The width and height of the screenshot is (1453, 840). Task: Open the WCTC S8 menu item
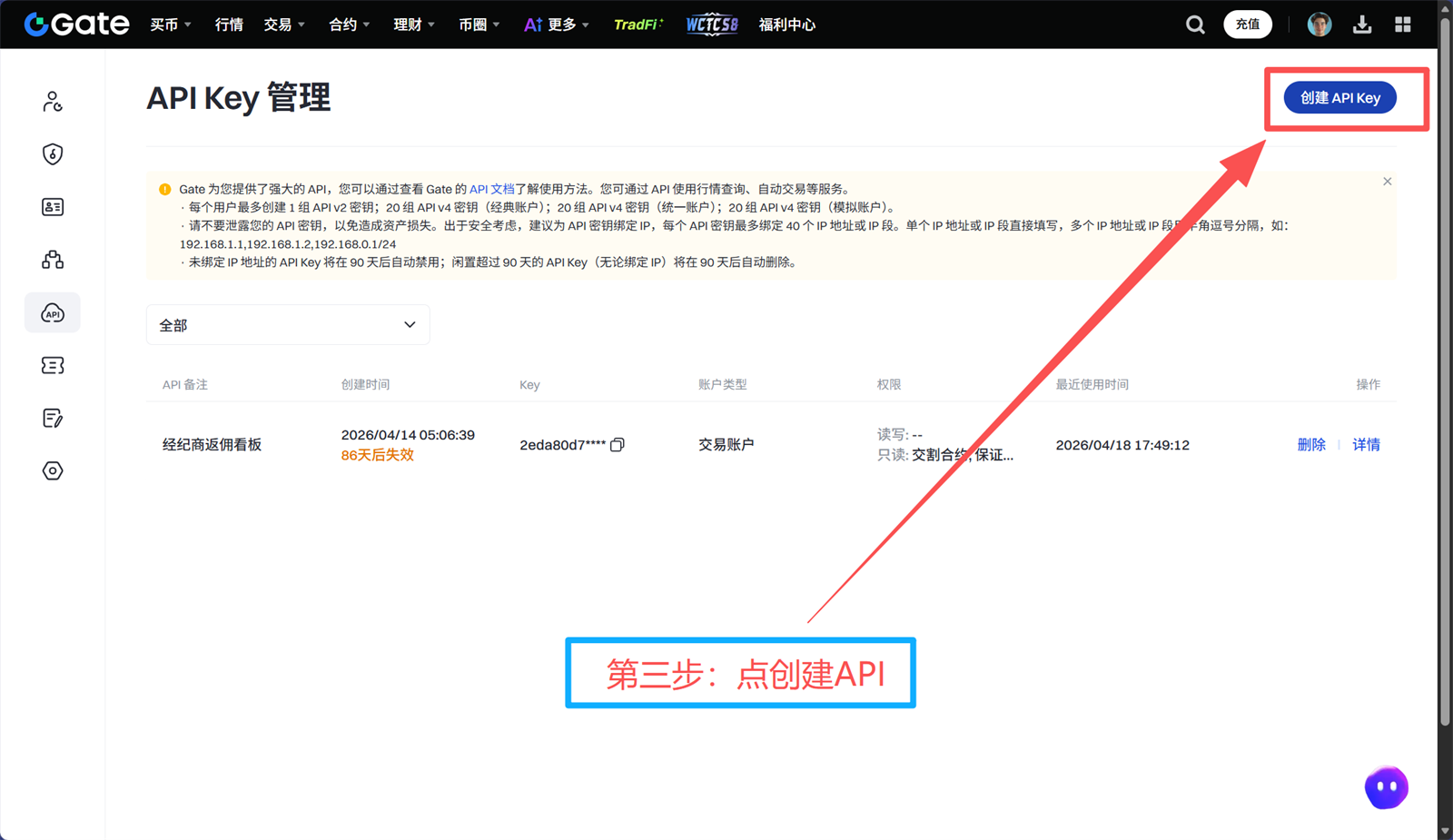point(712,25)
